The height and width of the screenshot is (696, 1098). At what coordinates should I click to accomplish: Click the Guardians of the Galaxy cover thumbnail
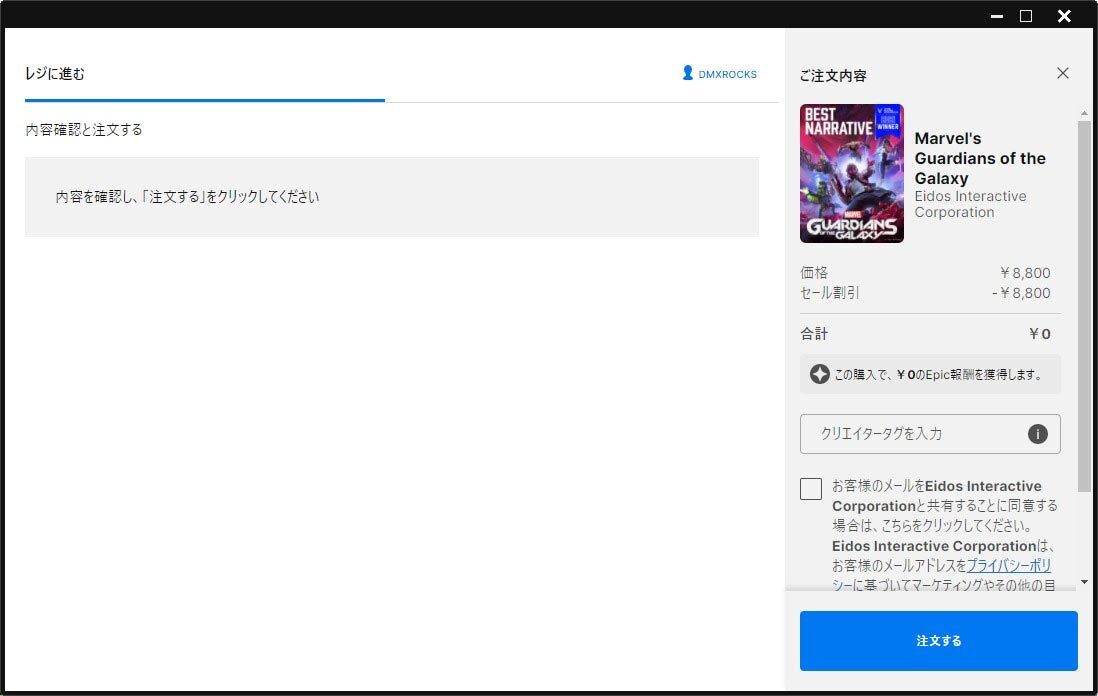click(x=852, y=174)
